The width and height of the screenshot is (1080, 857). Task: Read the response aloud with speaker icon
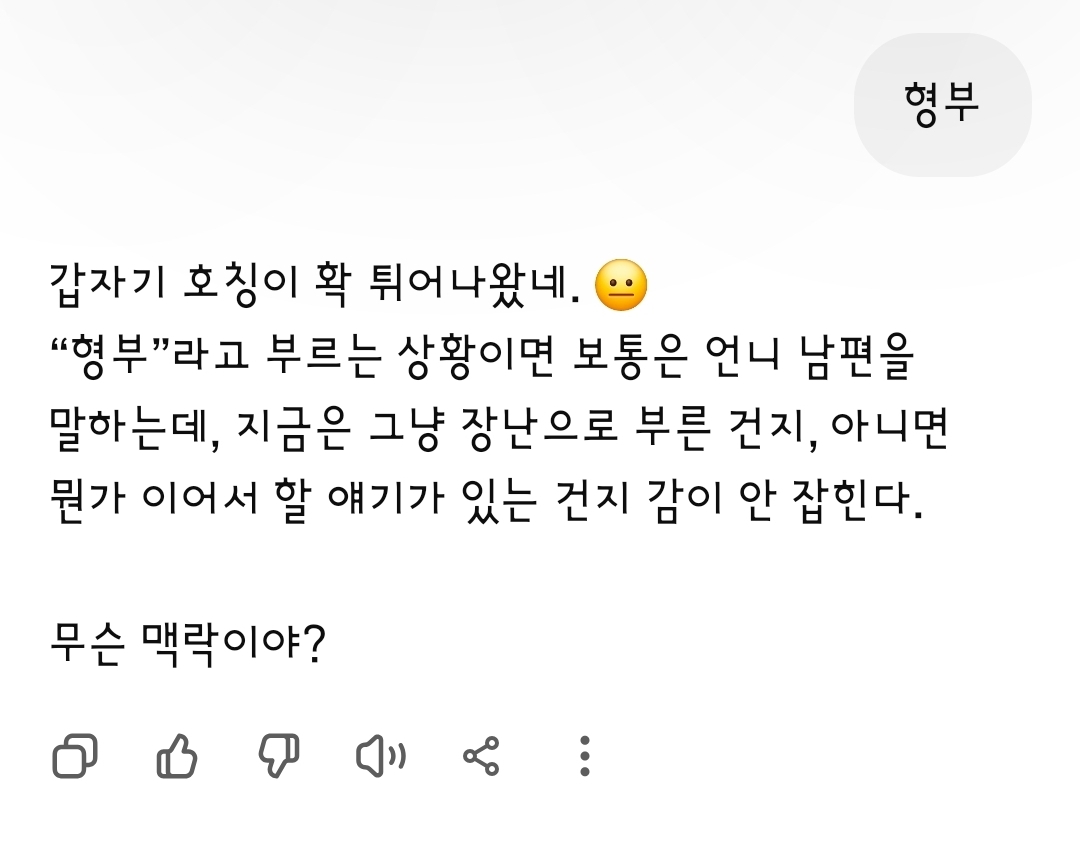coord(381,756)
